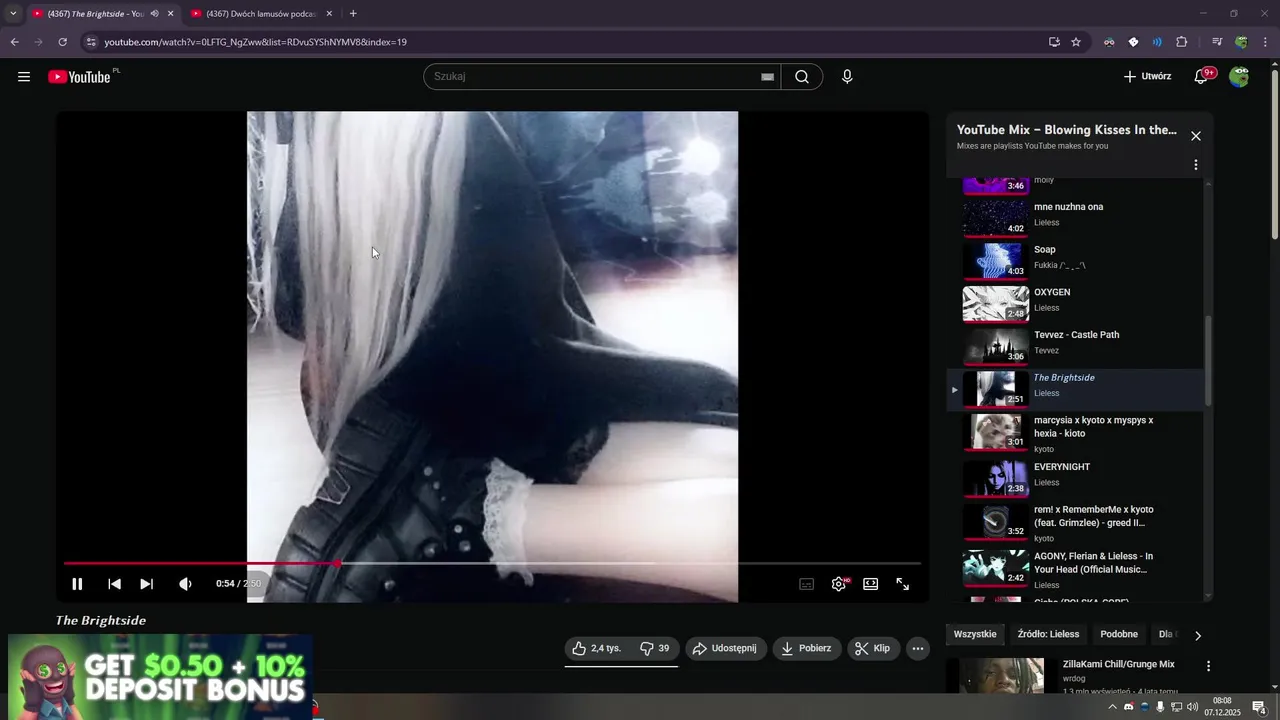Reload the current page
This screenshot has width=1280, height=720.
pyautogui.click(x=62, y=42)
